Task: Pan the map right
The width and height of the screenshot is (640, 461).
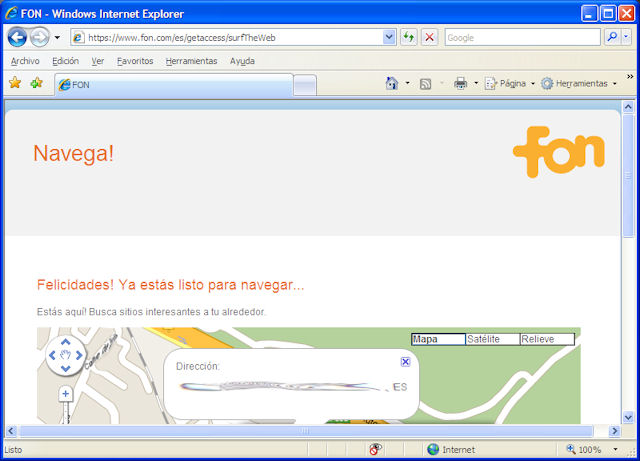Action: [79, 355]
